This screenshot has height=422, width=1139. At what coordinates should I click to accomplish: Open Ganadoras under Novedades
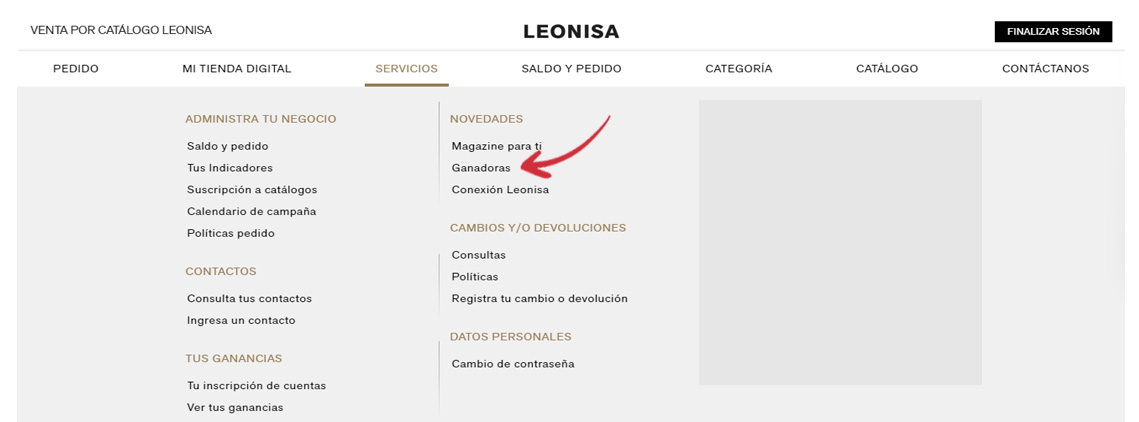(481, 168)
